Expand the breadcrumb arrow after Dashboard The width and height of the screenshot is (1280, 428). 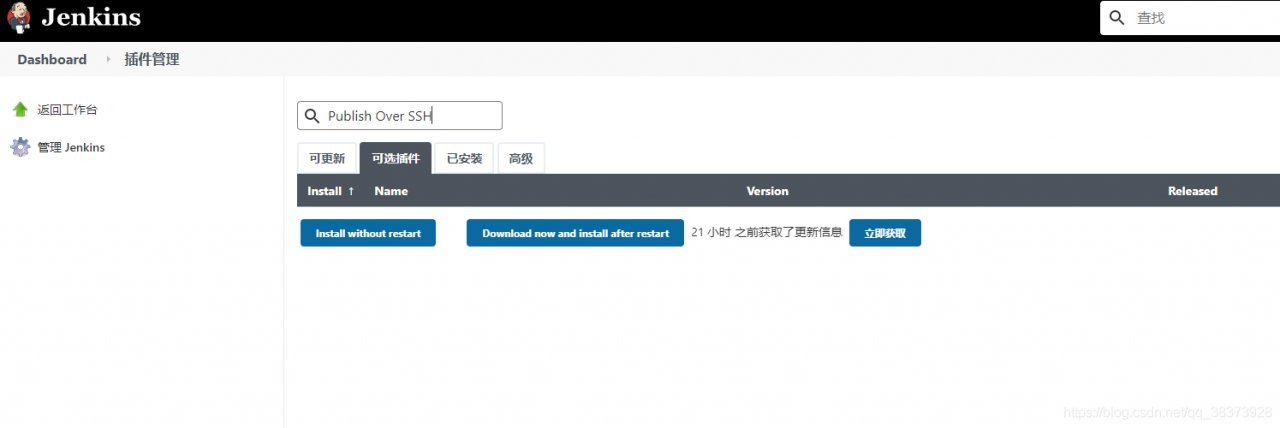point(108,60)
